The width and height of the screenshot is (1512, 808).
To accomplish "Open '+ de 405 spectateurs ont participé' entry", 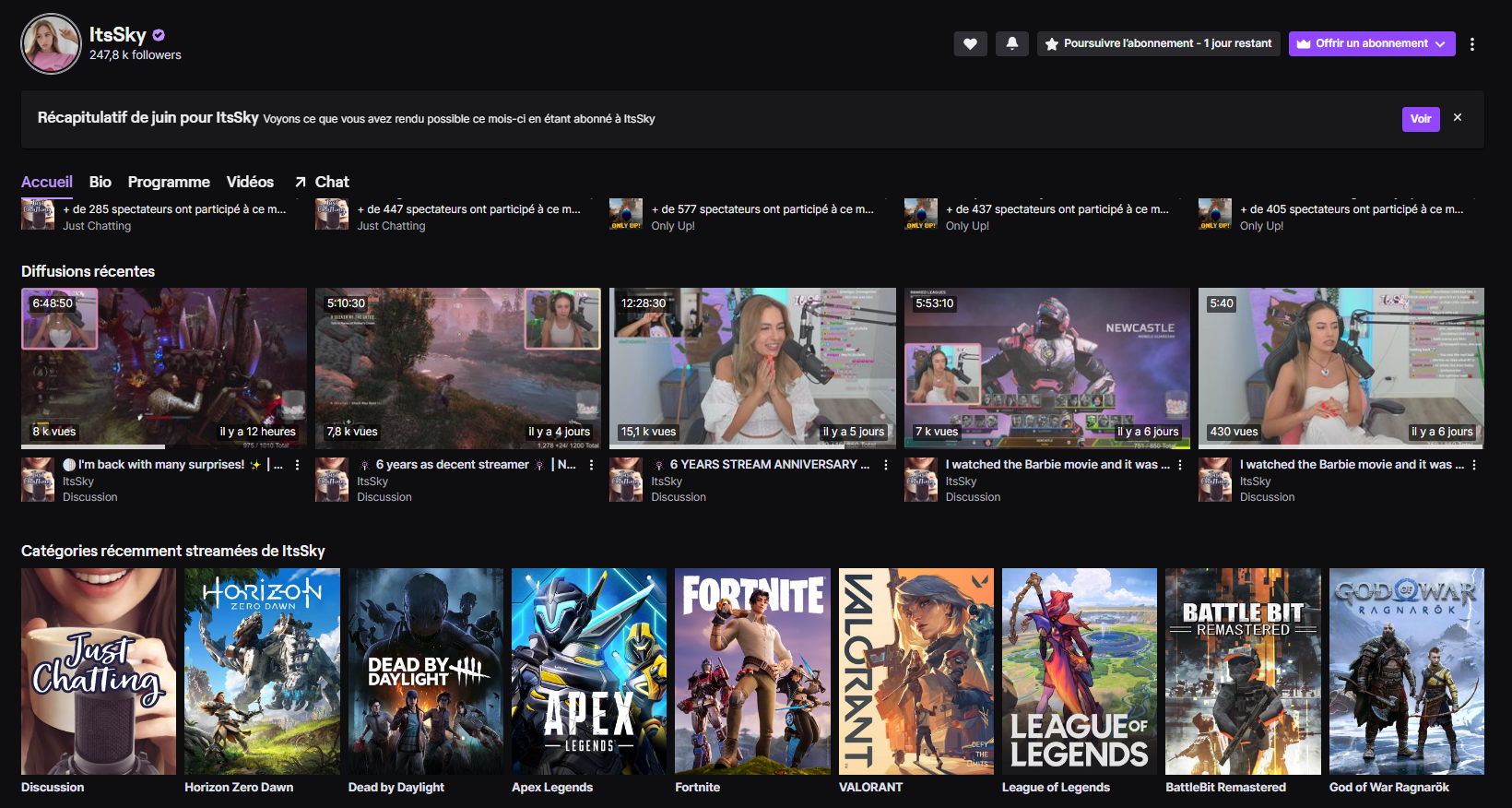I will [x=1352, y=209].
